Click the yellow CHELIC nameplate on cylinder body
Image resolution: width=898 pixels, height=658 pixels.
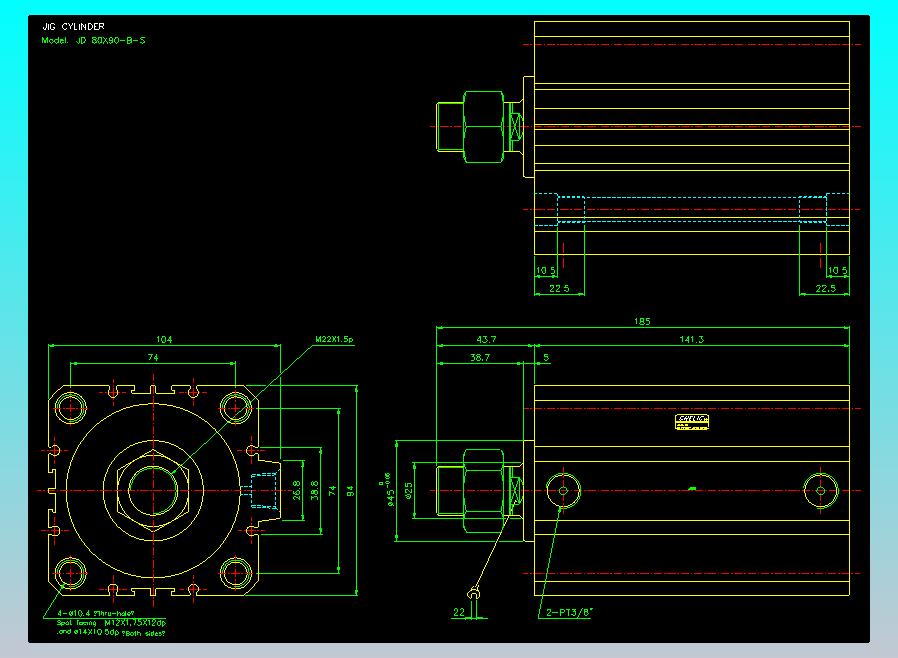click(x=692, y=422)
